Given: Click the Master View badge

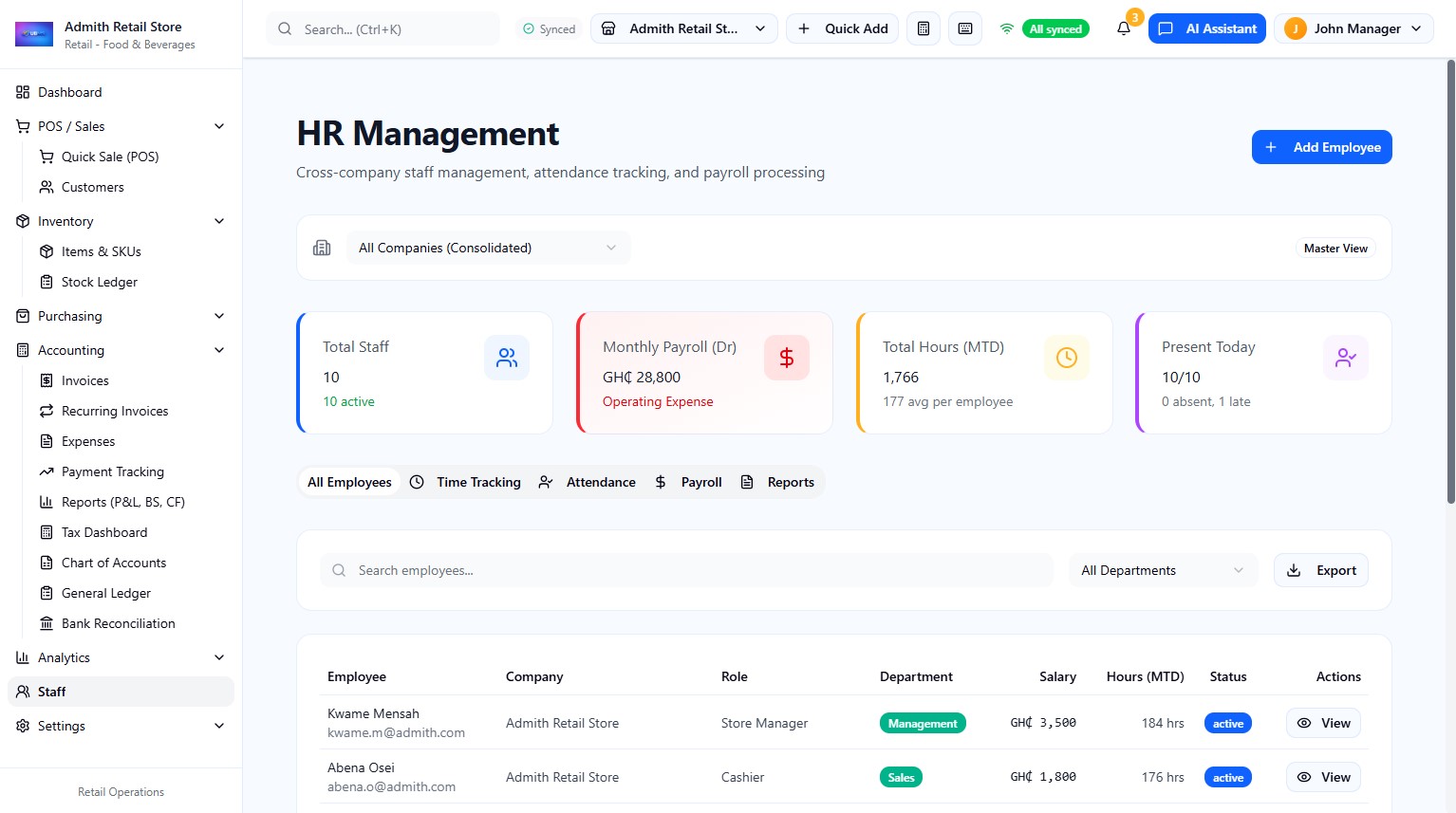Looking at the screenshot, I should (x=1335, y=249).
